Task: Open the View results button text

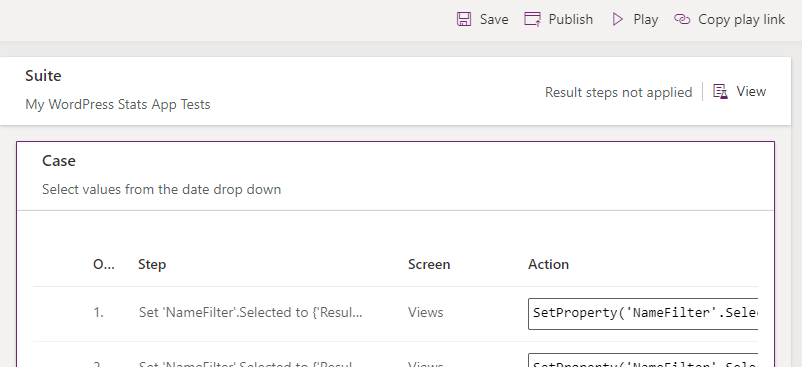Action: tap(751, 91)
